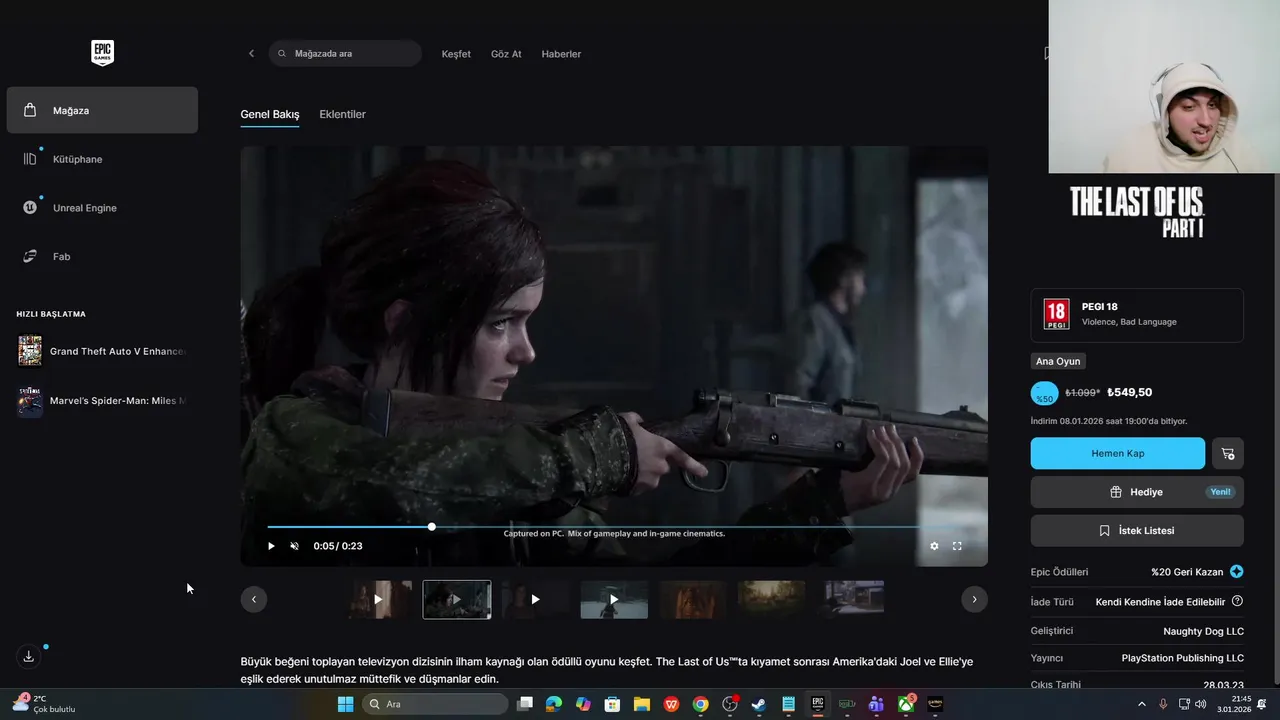Screen dimensions: 1280x720
Task: Open Xbox app from taskbar
Action: 906,704
